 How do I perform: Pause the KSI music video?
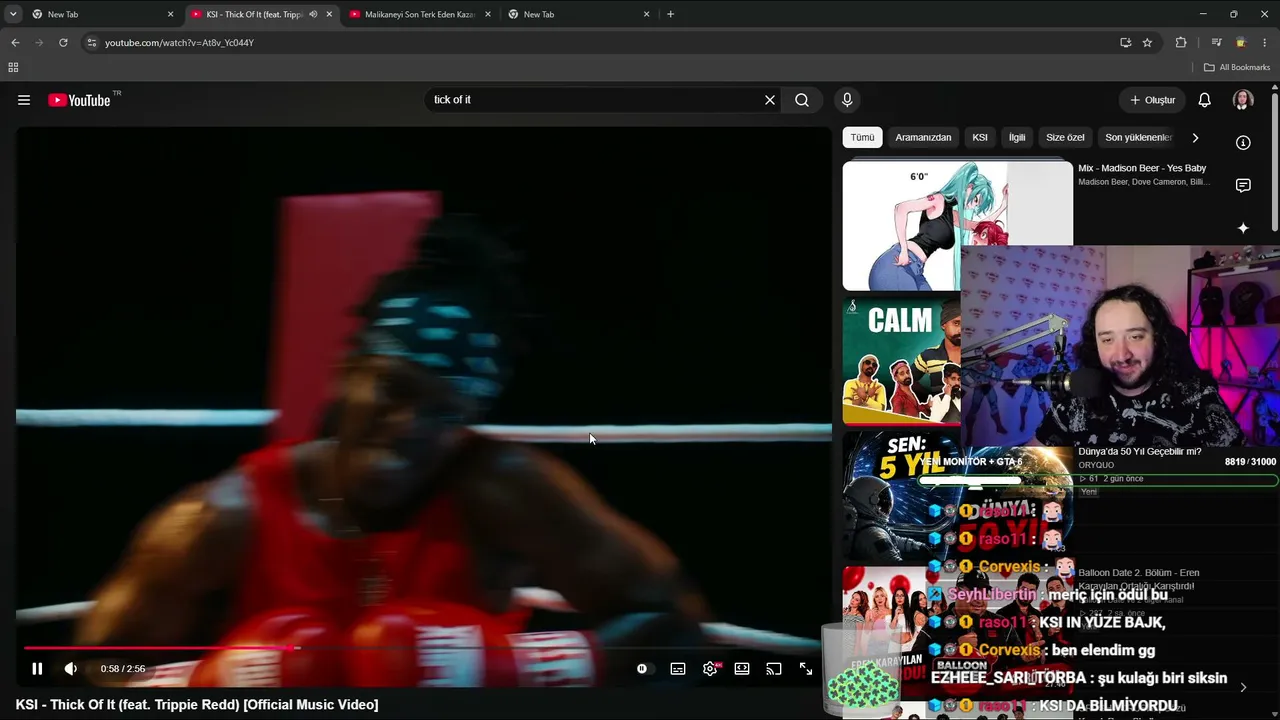click(37, 669)
